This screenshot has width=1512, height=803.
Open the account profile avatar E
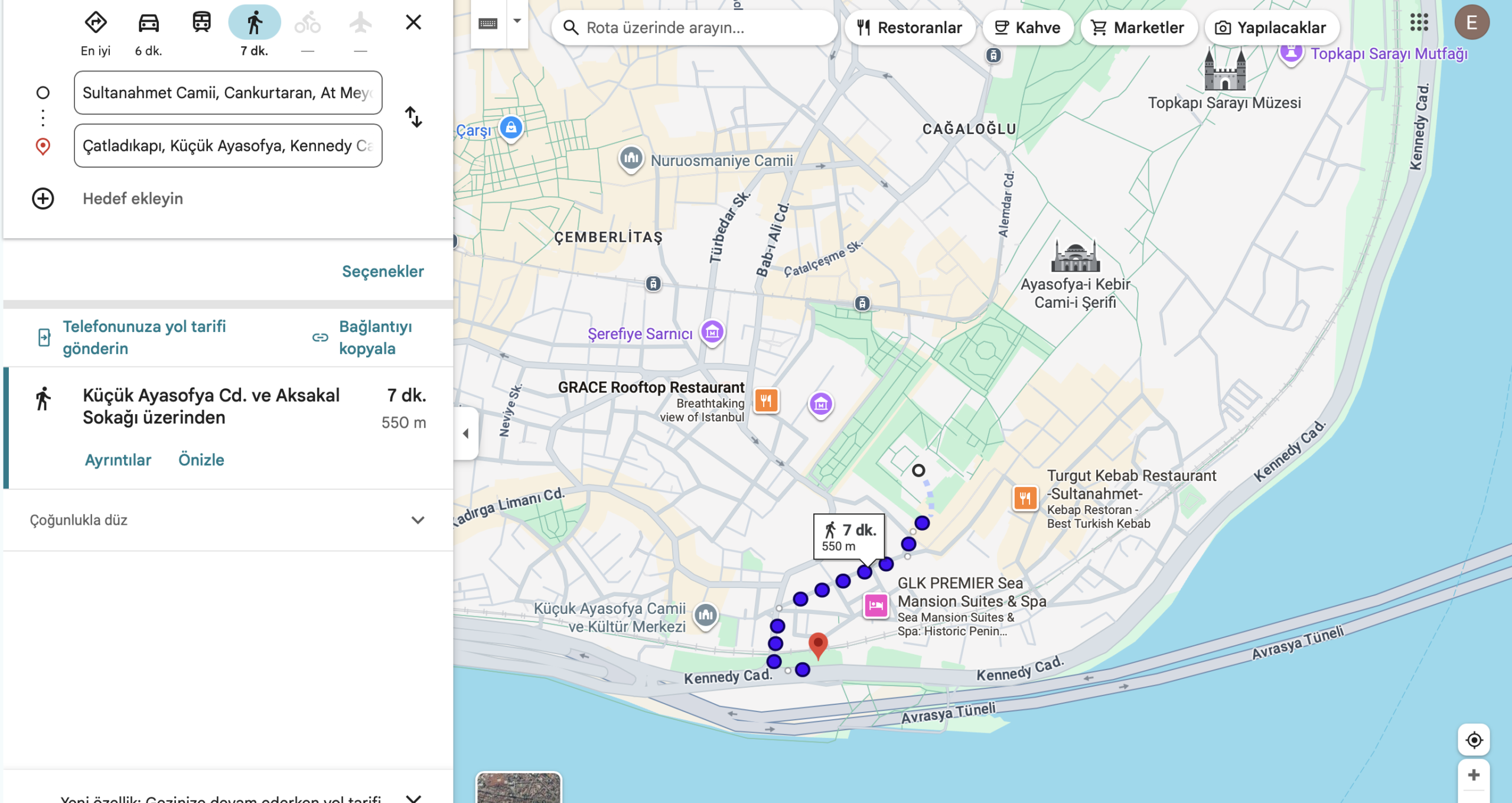(1471, 23)
